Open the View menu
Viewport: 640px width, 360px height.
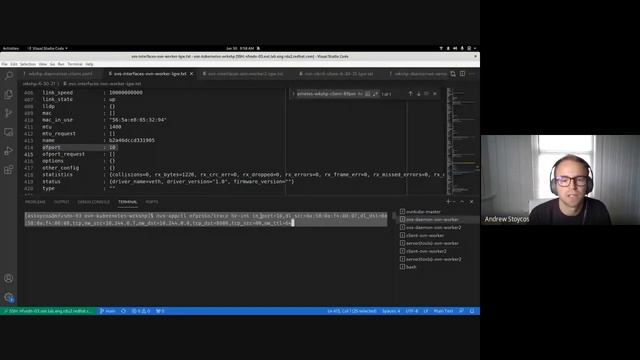click(x=43, y=64)
